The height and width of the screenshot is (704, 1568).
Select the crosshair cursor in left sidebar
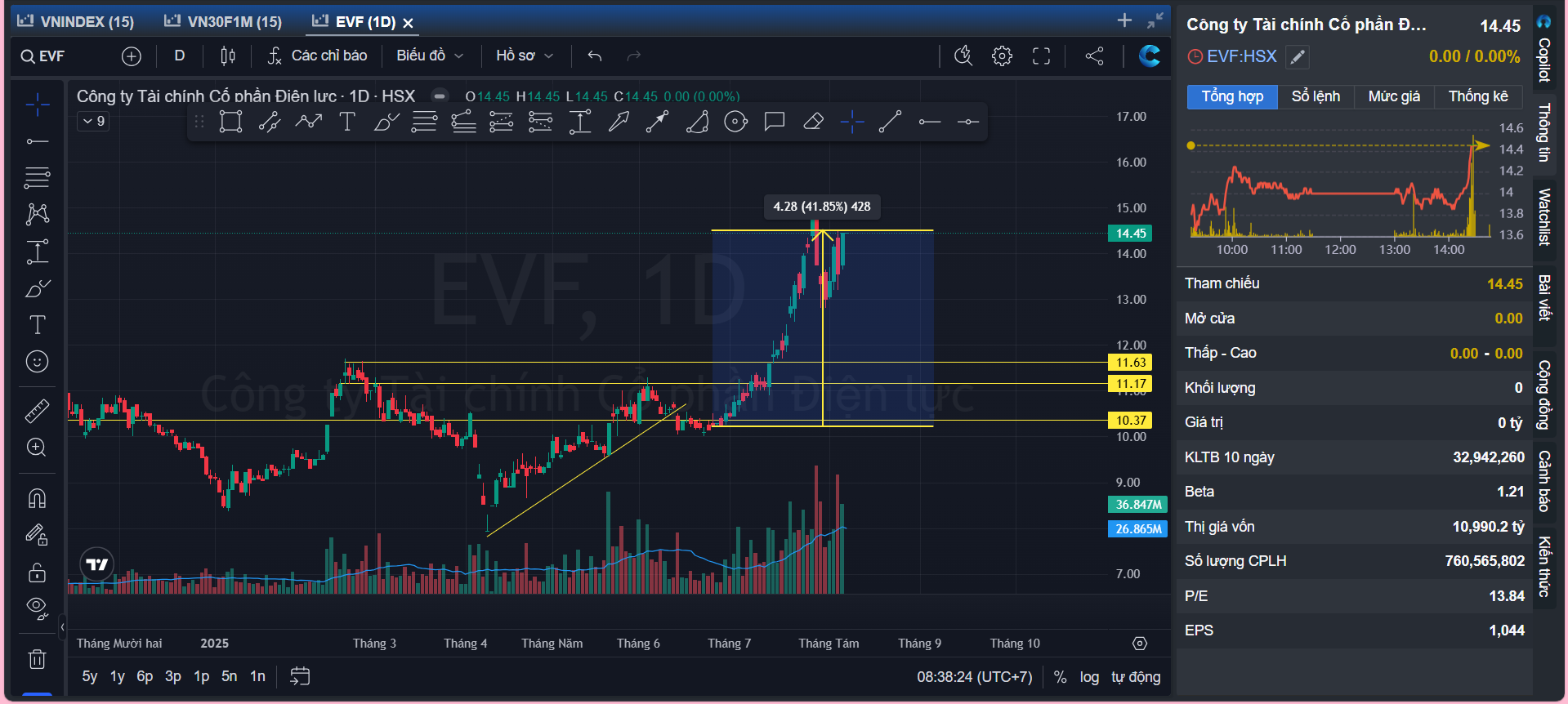tap(37, 105)
